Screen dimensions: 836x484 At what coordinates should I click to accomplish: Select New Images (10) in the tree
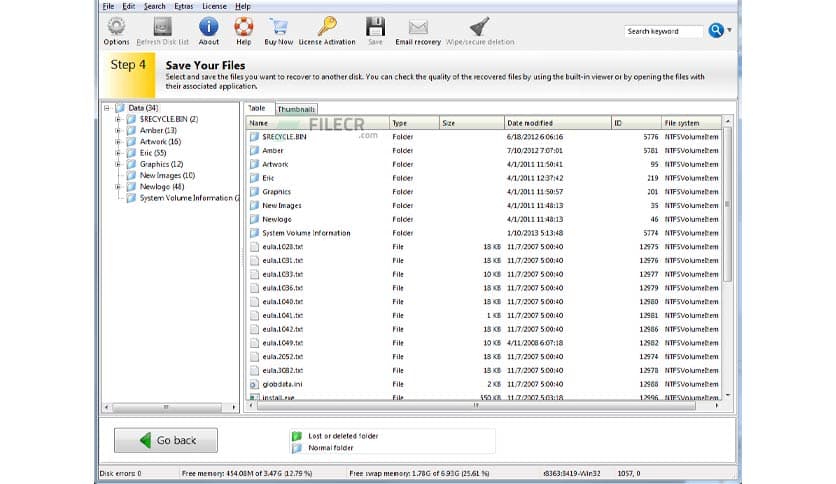(x=167, y=175)
